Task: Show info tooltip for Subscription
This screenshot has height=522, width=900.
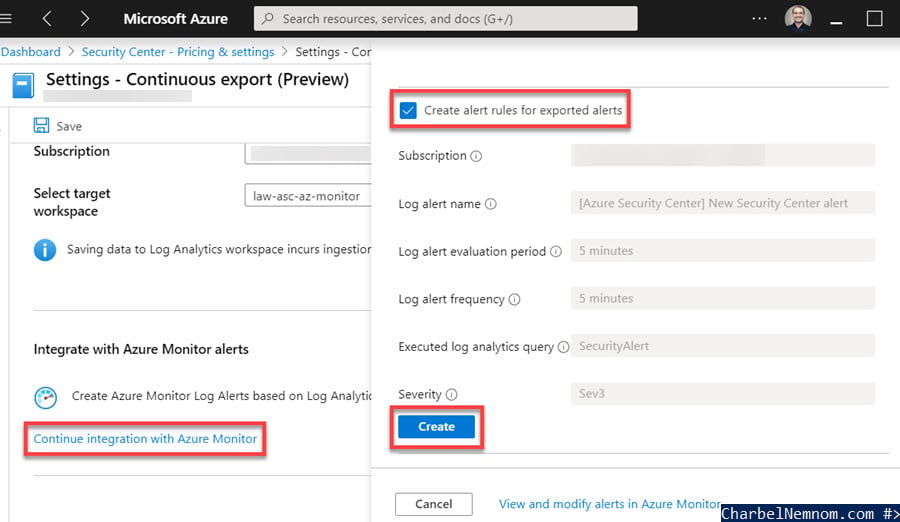Action: [476, 156]
